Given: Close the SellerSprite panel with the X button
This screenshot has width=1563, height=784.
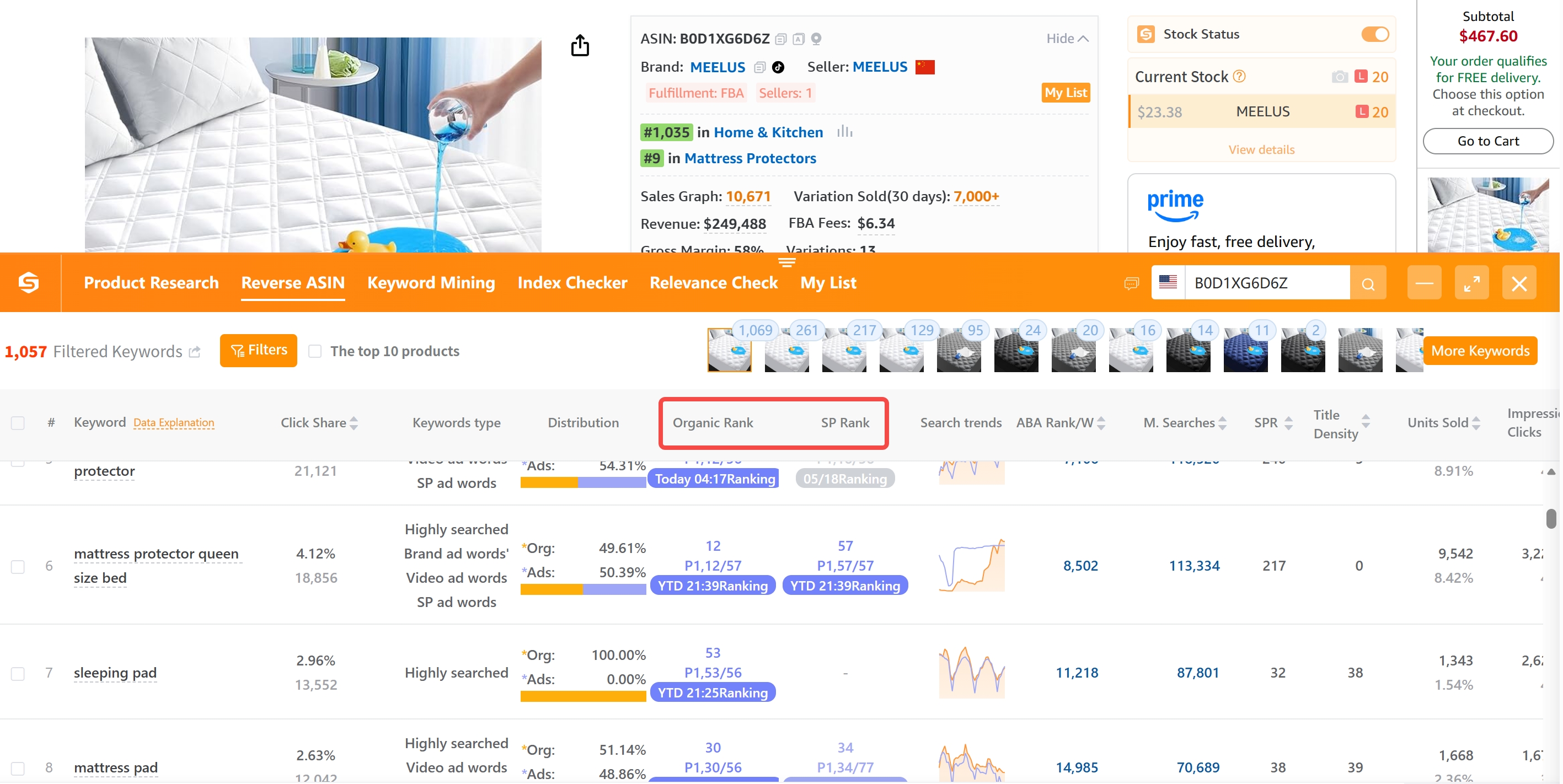Looking at the screenshot, I should pyautogui.click(x=1519, y=283).
